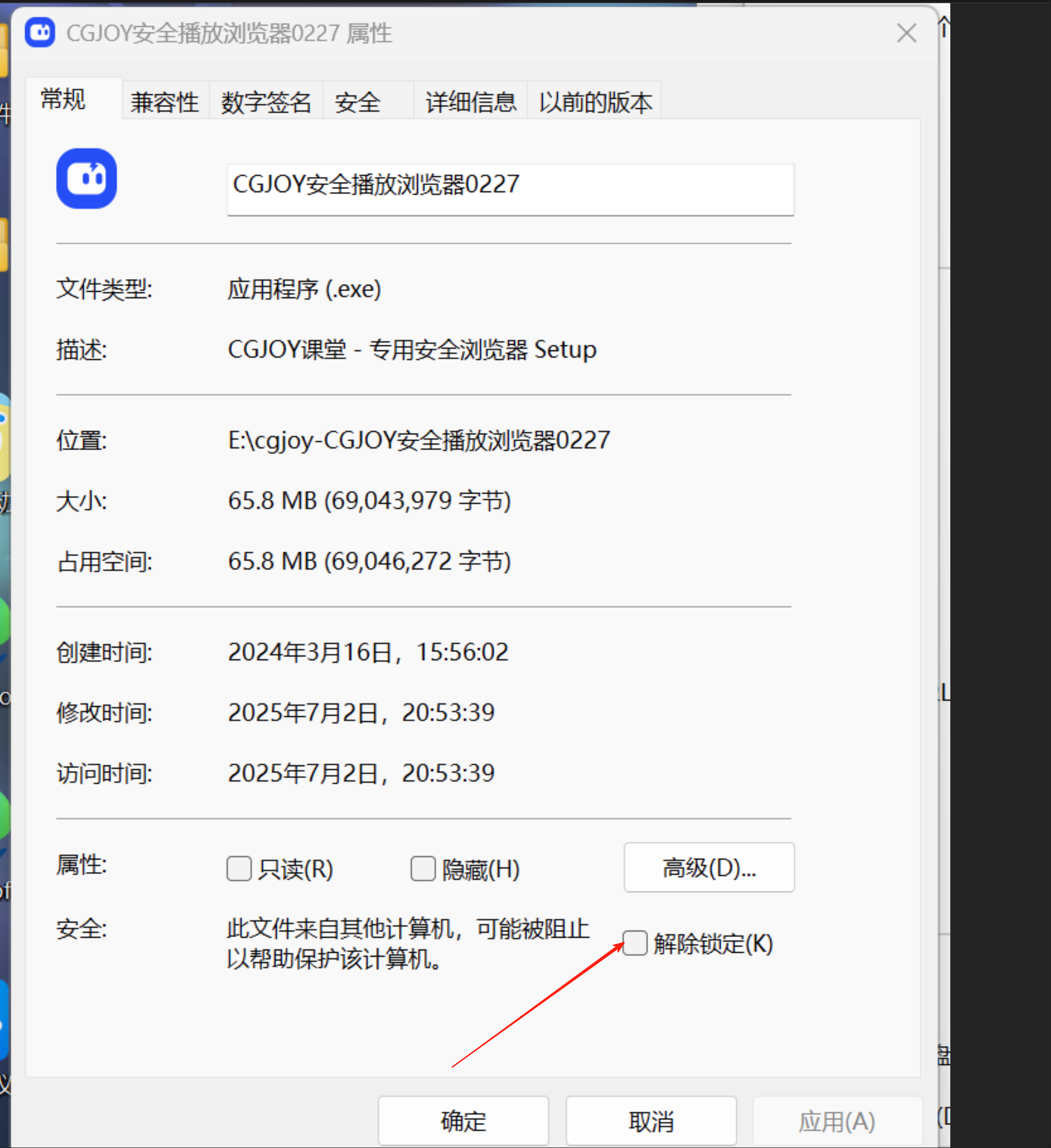Click the creation time 2024年3月16日
This screenshot has height=1148, width=1051.
pyautogui.click(x=310, y=653)
